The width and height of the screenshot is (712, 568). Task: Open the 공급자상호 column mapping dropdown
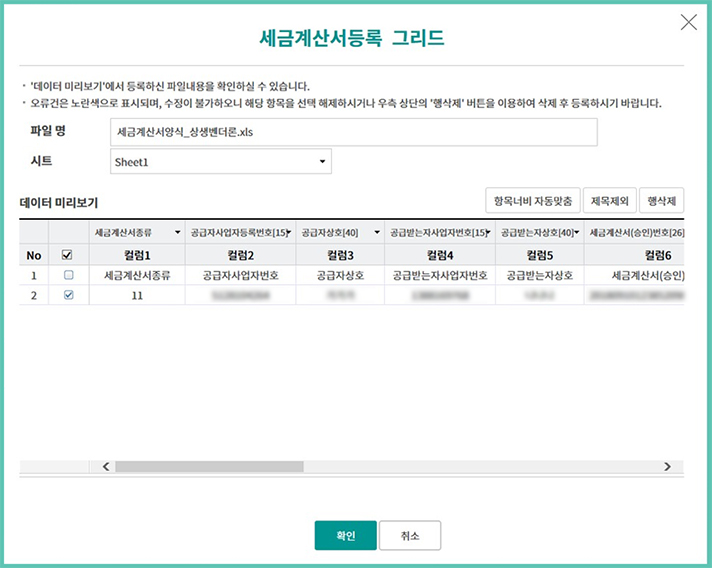[x=376, y=232]
